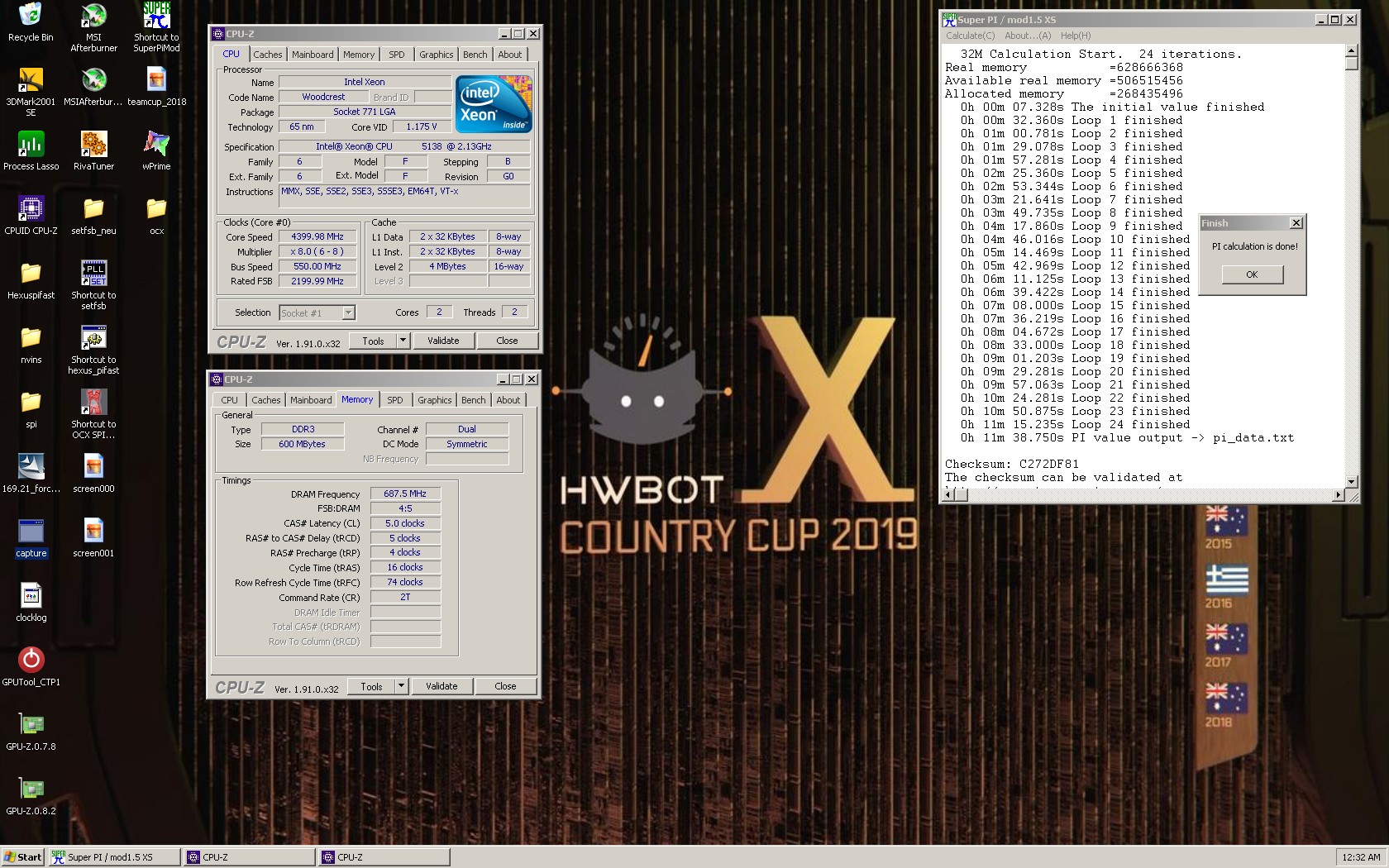
Task: Open About...(A) menu in Super PI
Action: (1028, 36)
